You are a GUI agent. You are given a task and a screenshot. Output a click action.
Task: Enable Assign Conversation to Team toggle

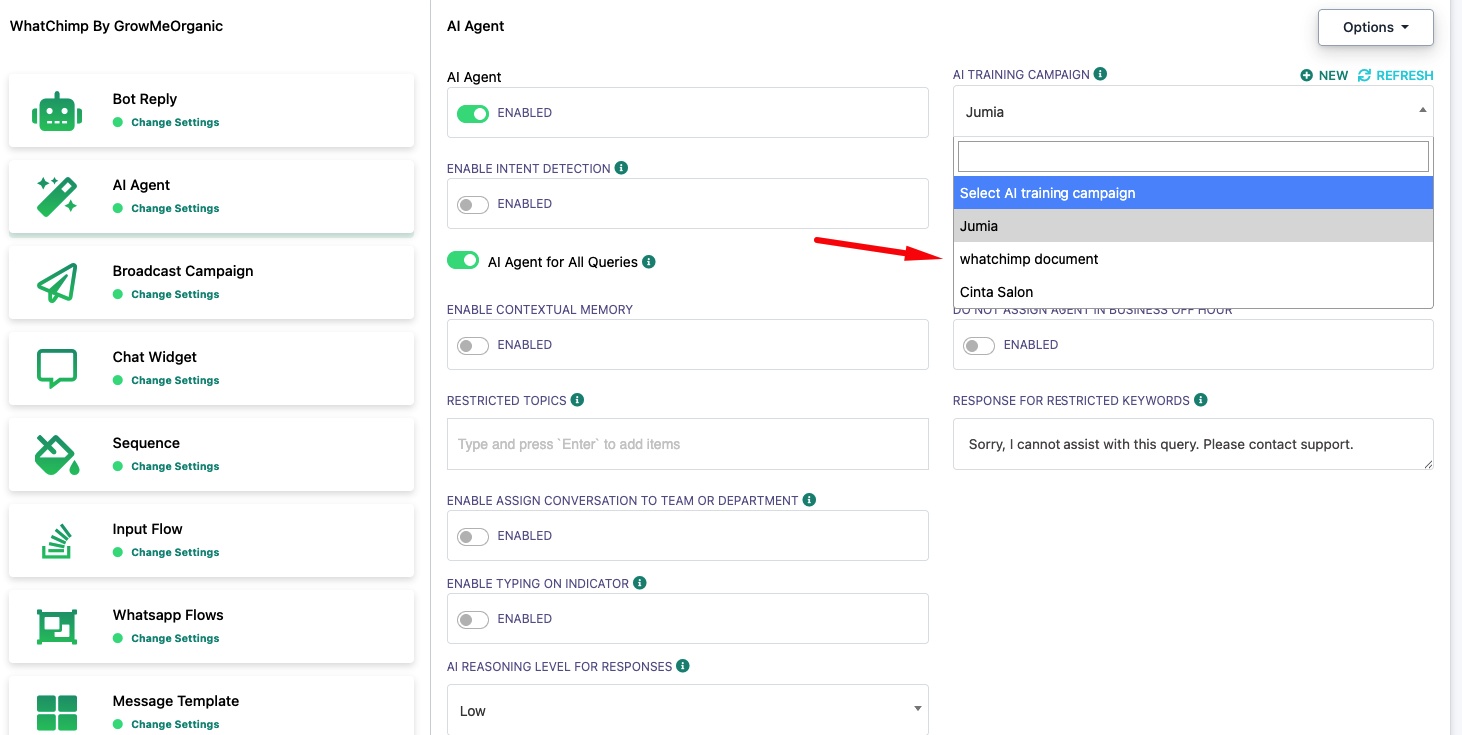[473, 536]
